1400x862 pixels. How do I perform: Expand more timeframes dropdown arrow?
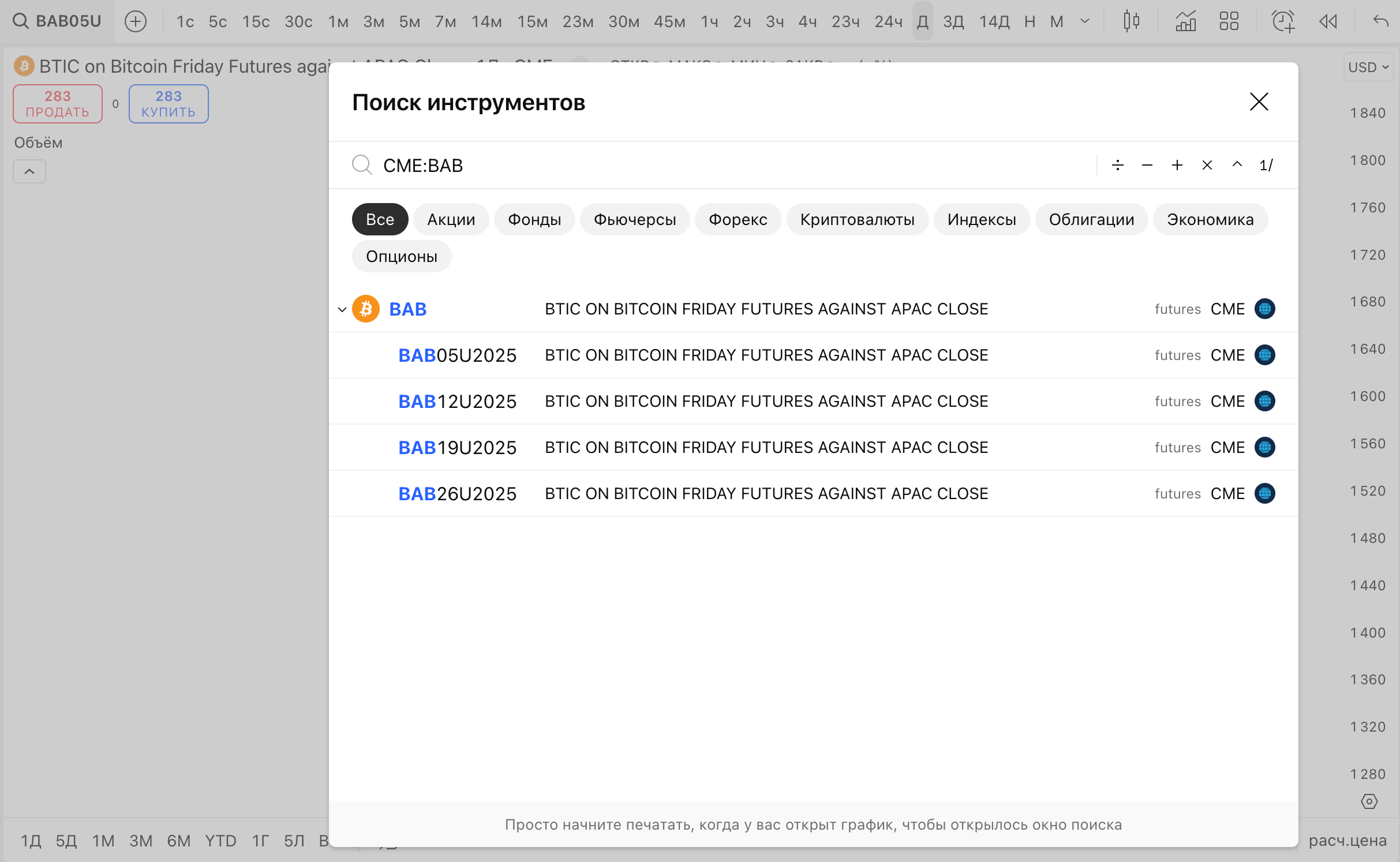[x=1084, y=21]
